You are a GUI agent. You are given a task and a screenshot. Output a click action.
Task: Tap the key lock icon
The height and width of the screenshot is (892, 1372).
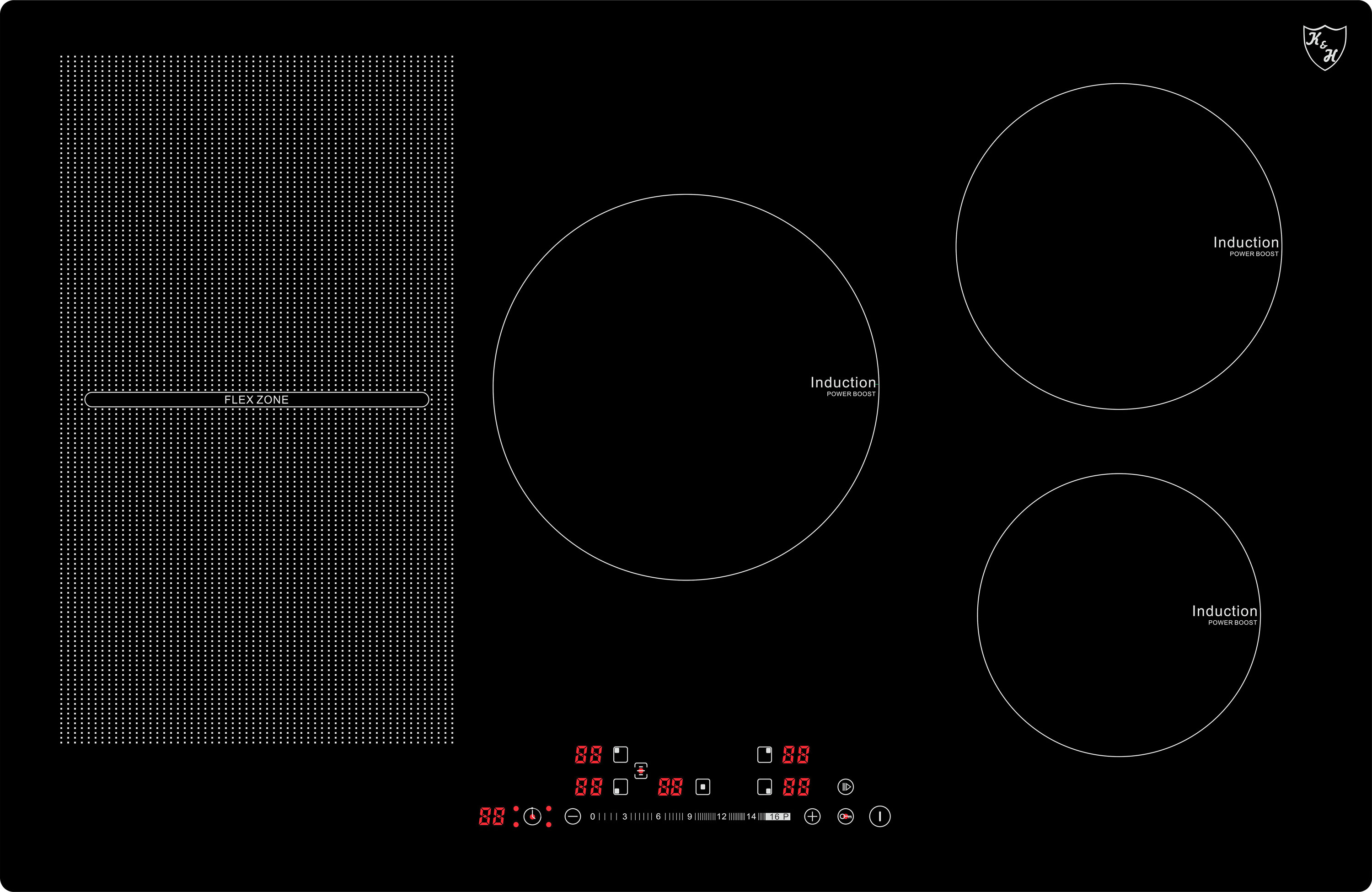845,817
